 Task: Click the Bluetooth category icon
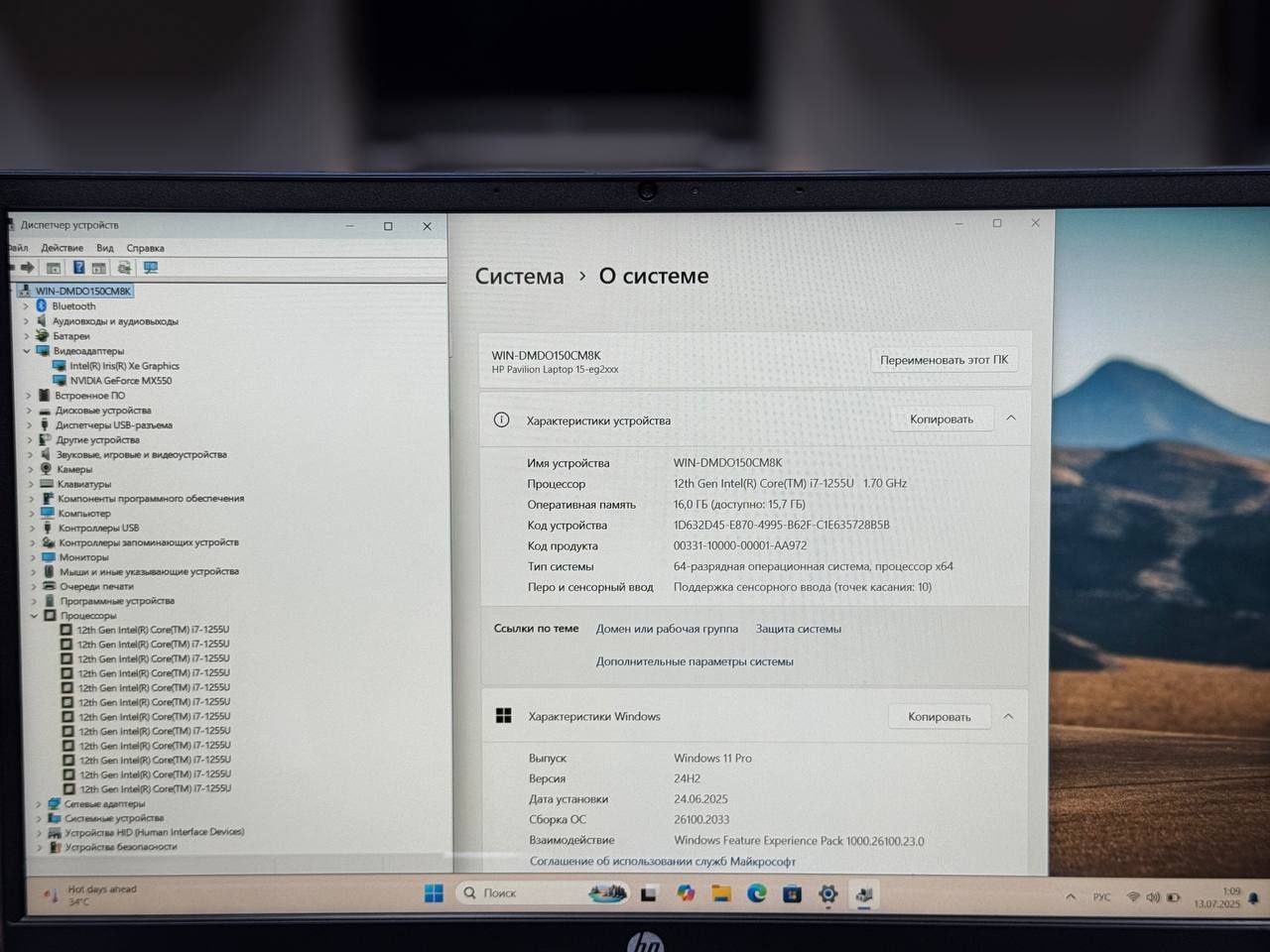tap(42, 305)
